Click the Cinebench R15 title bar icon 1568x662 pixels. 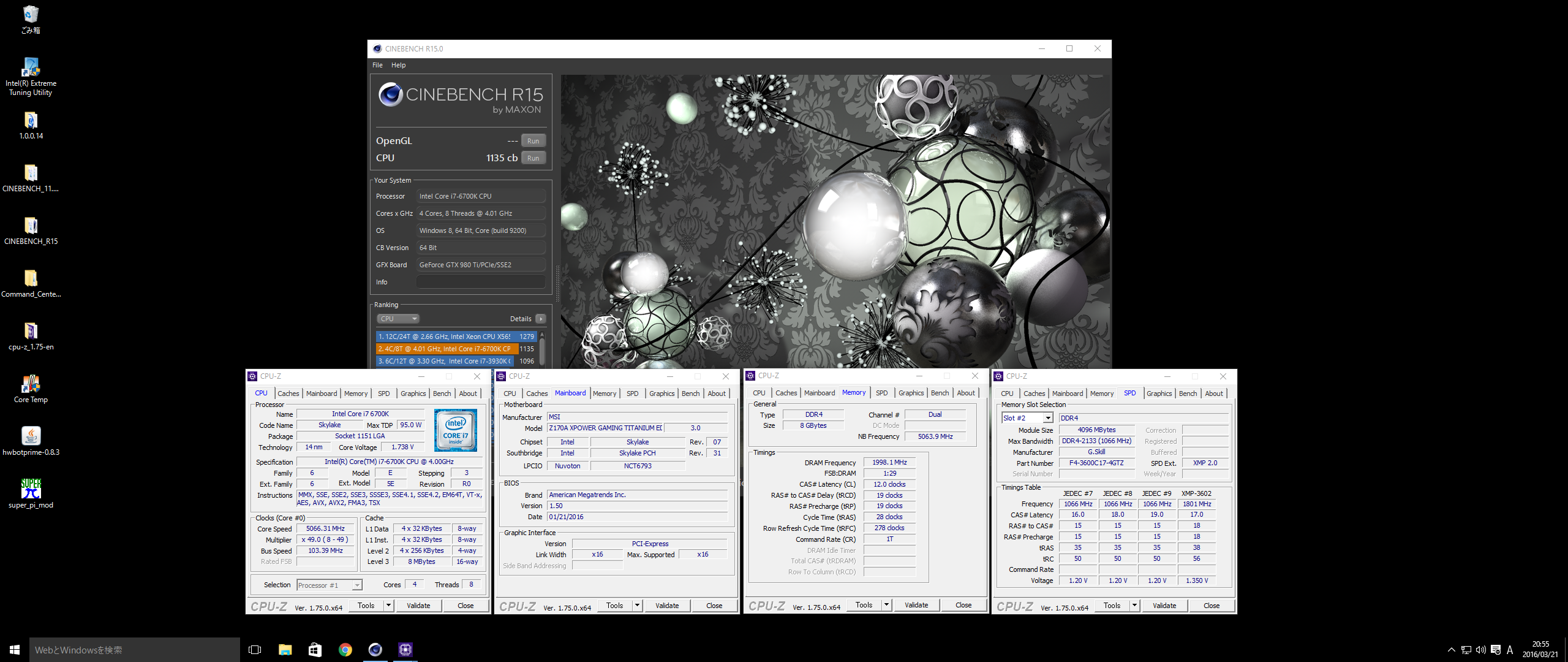(377, 48)
